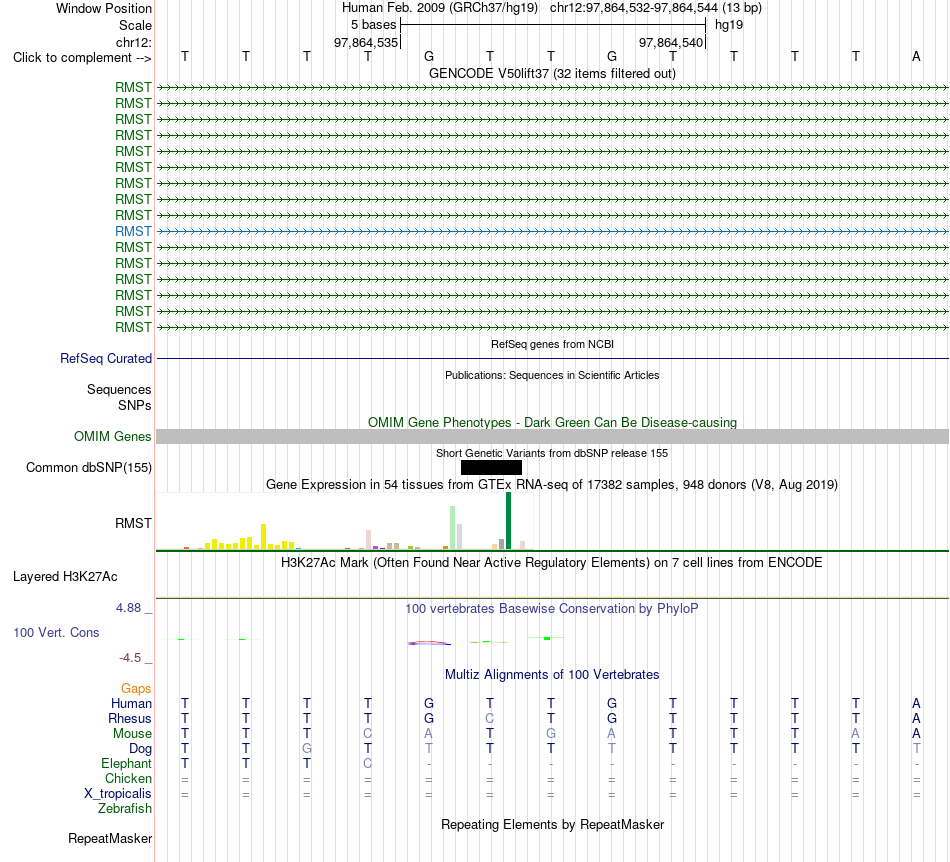The width and height of the screenshot is (950, 862).
Task: Click the RefSeq Curated track label
Action: (x=106, y=359)
